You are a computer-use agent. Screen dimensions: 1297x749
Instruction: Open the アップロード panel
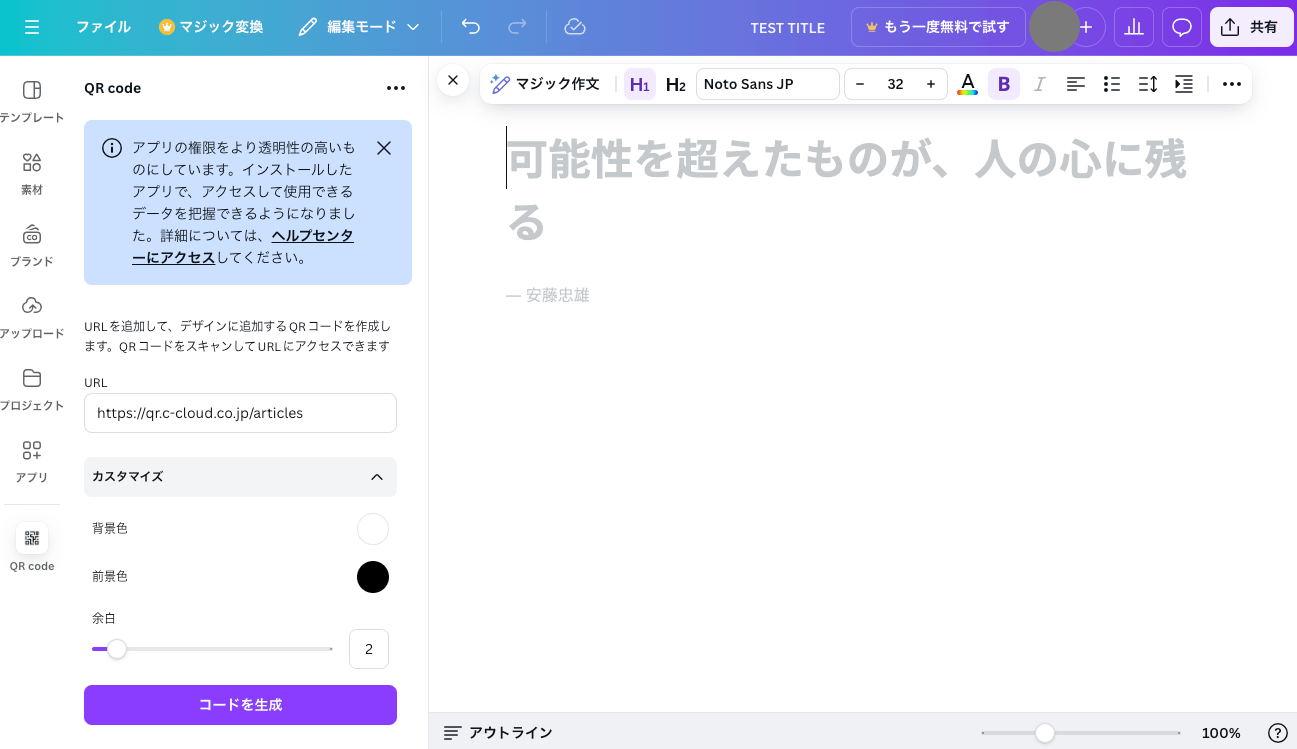click(x=31, y=312)
